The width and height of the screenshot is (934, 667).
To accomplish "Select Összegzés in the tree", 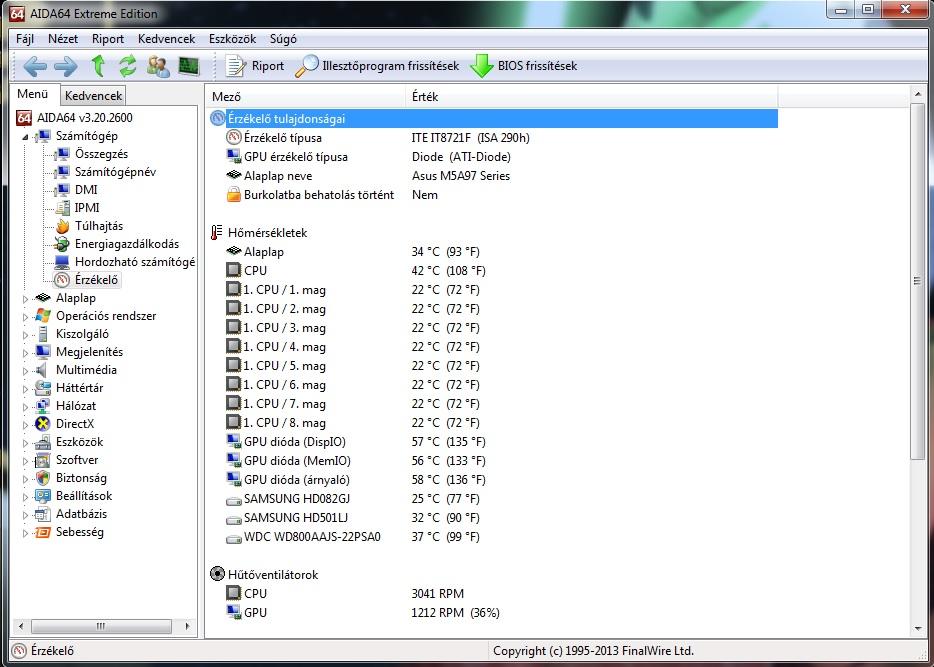I will click(101, 154).
